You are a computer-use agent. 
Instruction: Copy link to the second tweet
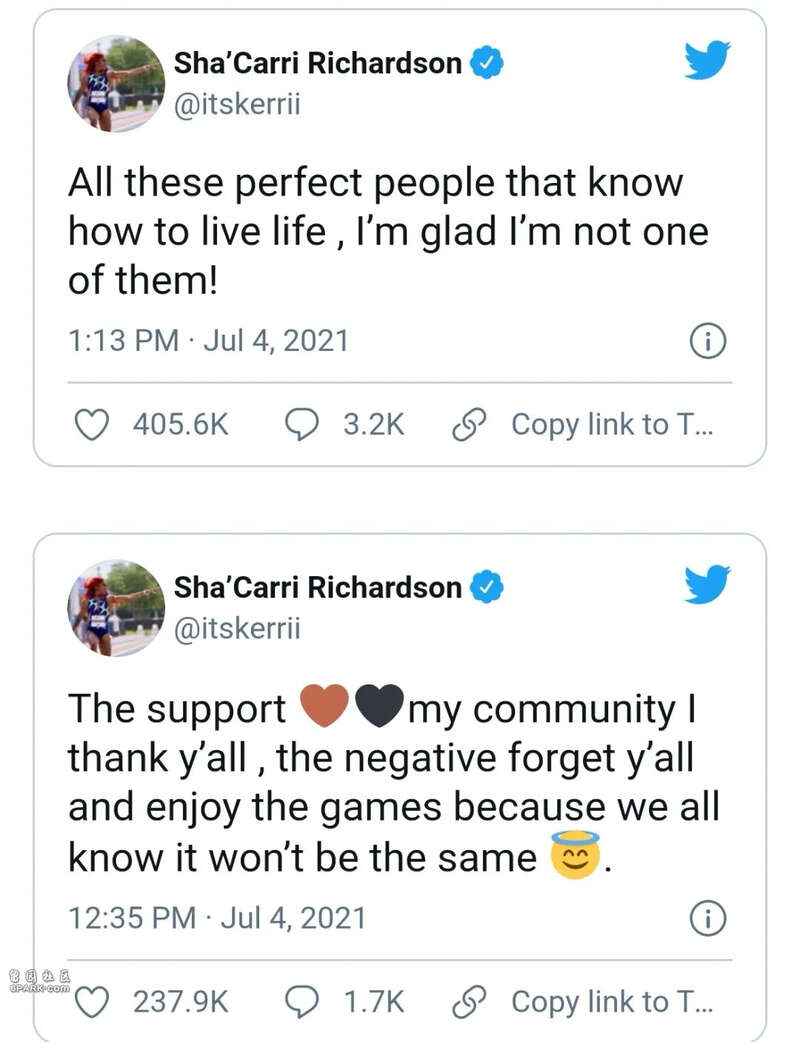tap(583, 1002)
